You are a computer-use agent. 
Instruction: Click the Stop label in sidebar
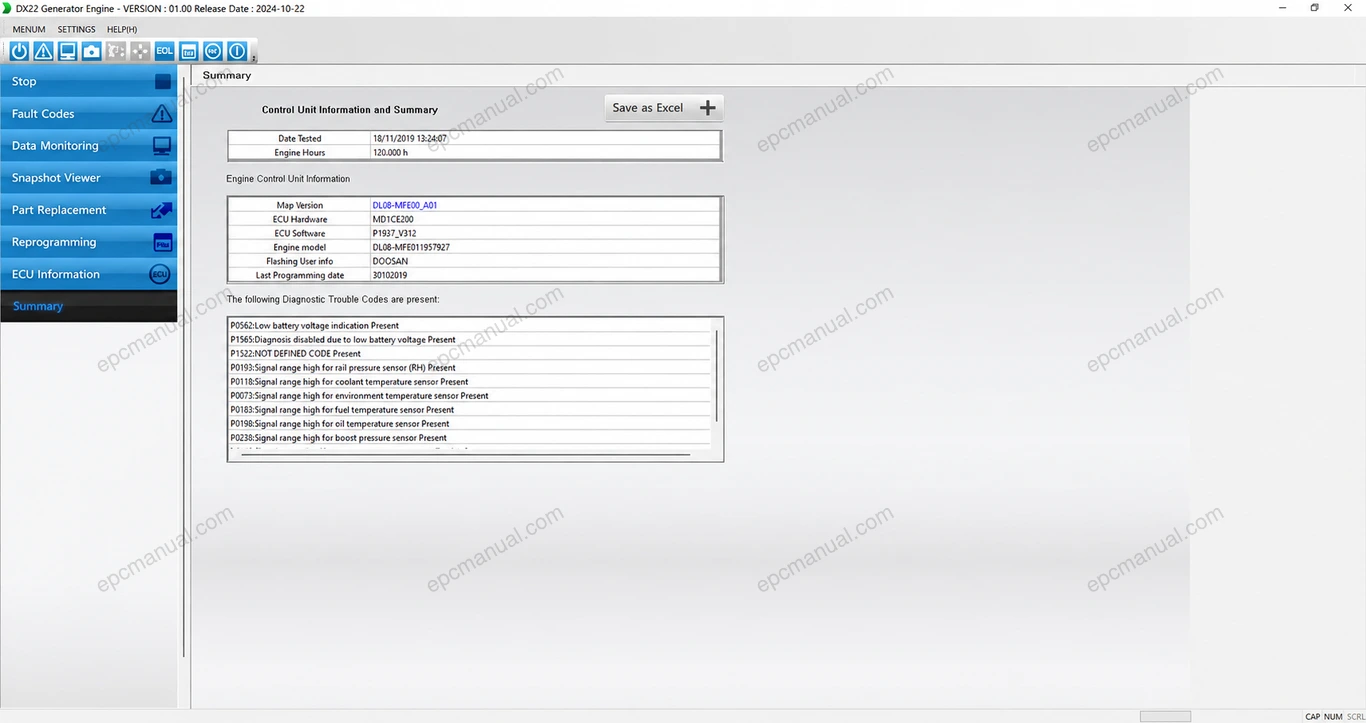[24, 82]
